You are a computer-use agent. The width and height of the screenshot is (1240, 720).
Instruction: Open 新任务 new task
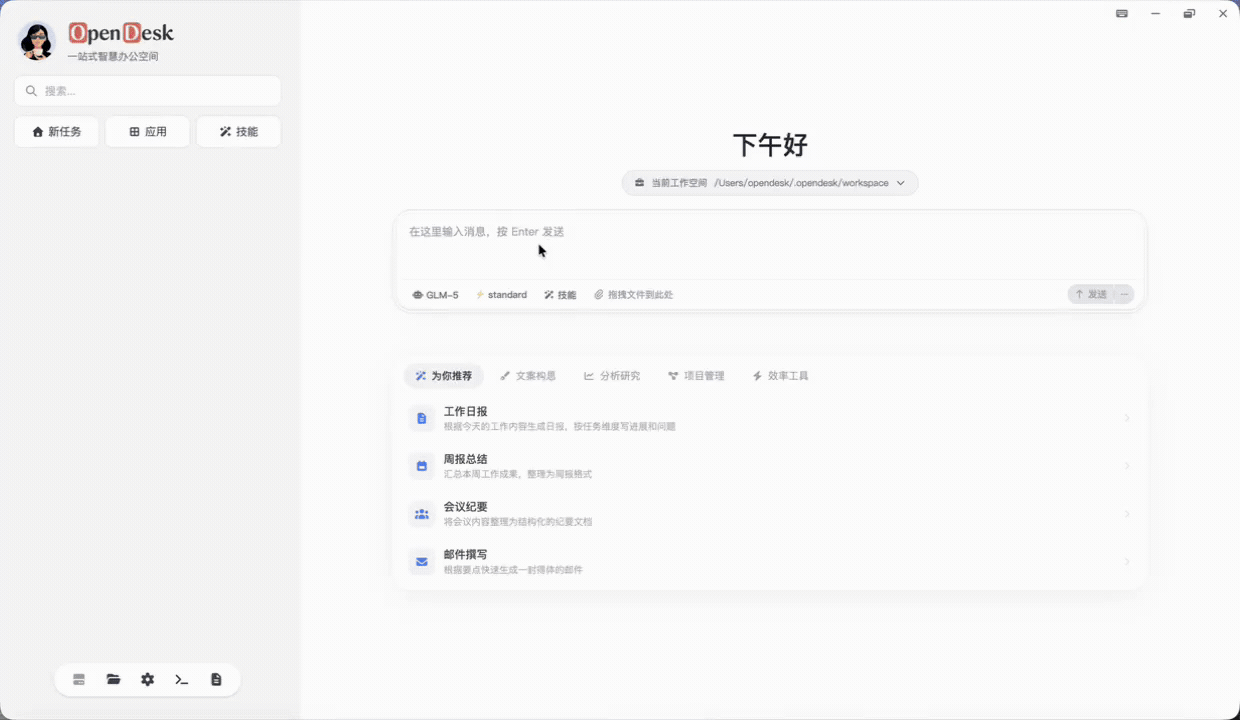tap(57, 132)
